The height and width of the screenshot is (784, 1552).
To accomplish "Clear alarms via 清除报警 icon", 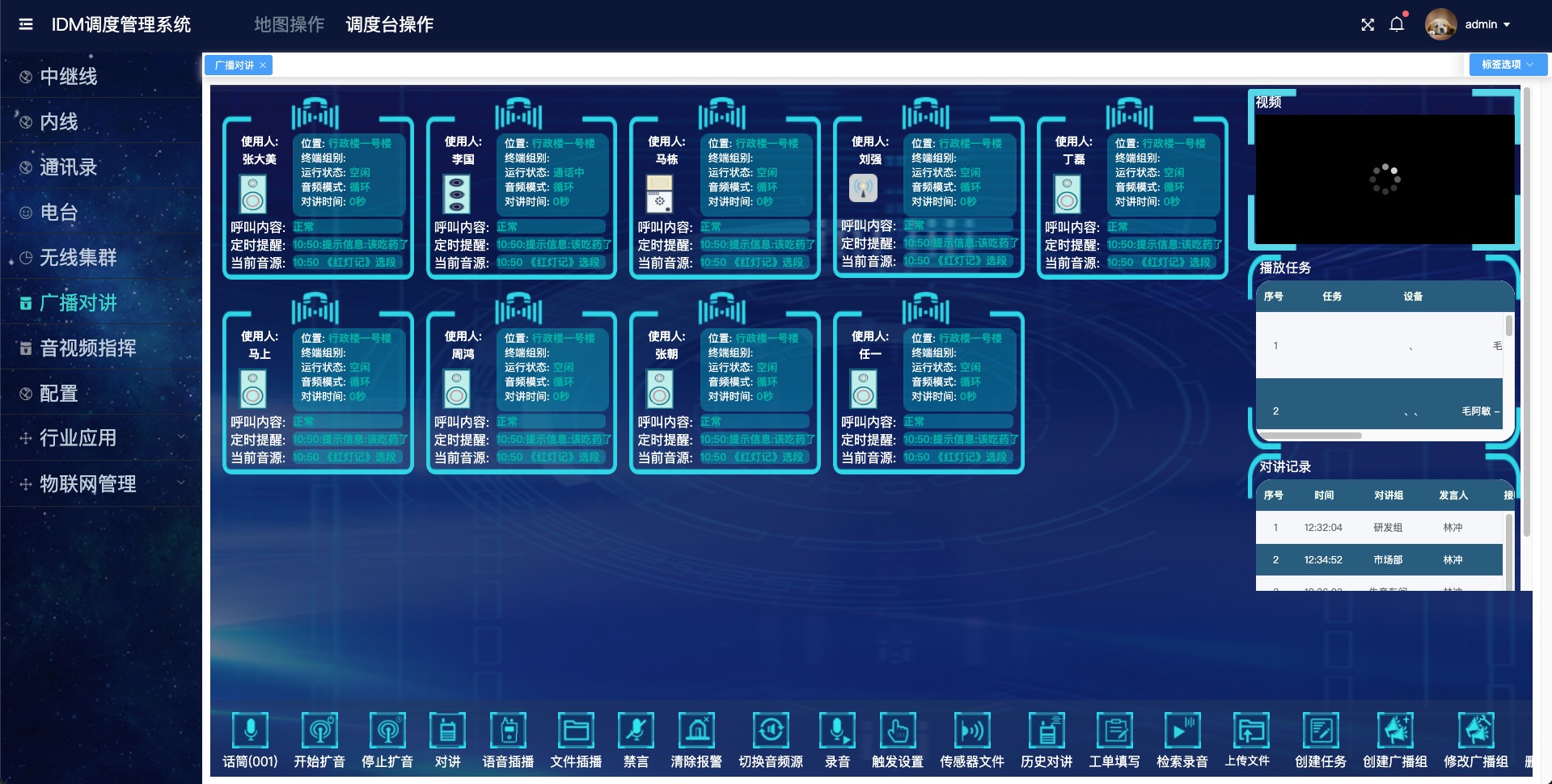I will coord(696,731).
